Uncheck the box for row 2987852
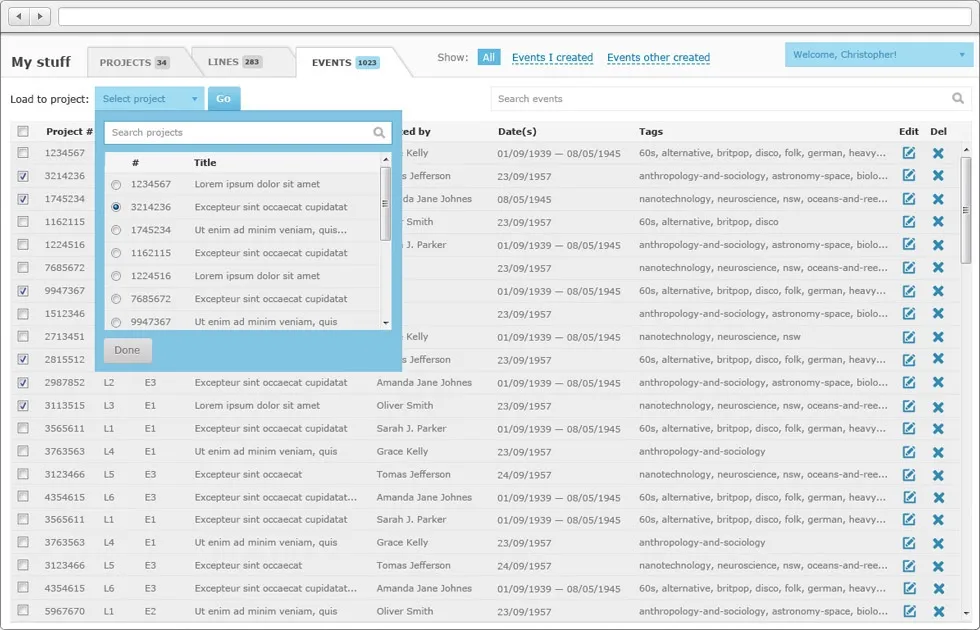 coord(23,382)
